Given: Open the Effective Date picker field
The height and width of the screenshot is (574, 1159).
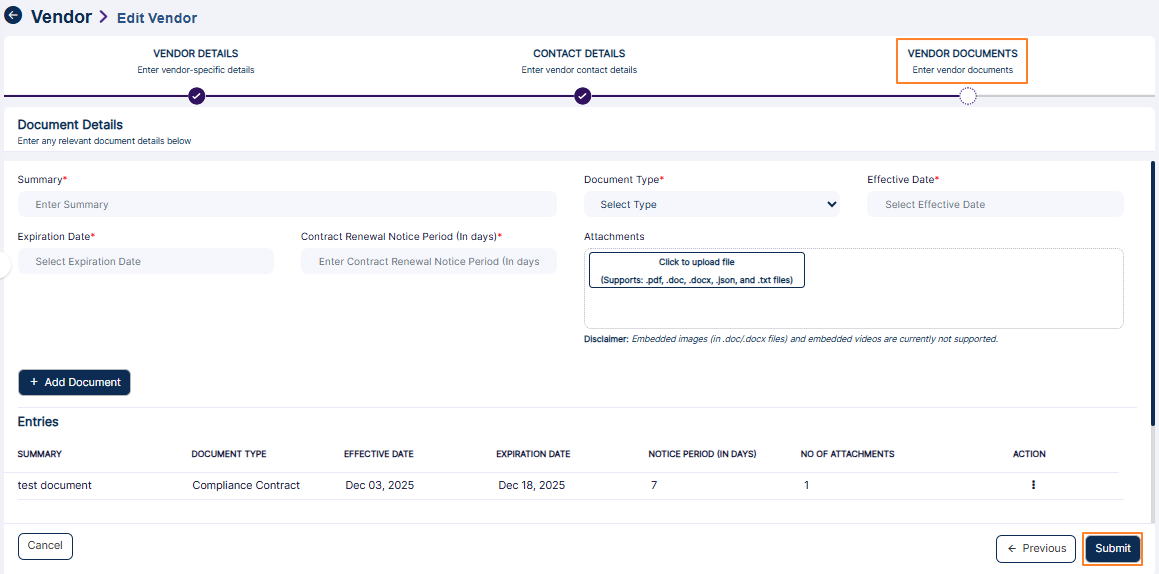Looking at the screenshot, I should point(994,205).
